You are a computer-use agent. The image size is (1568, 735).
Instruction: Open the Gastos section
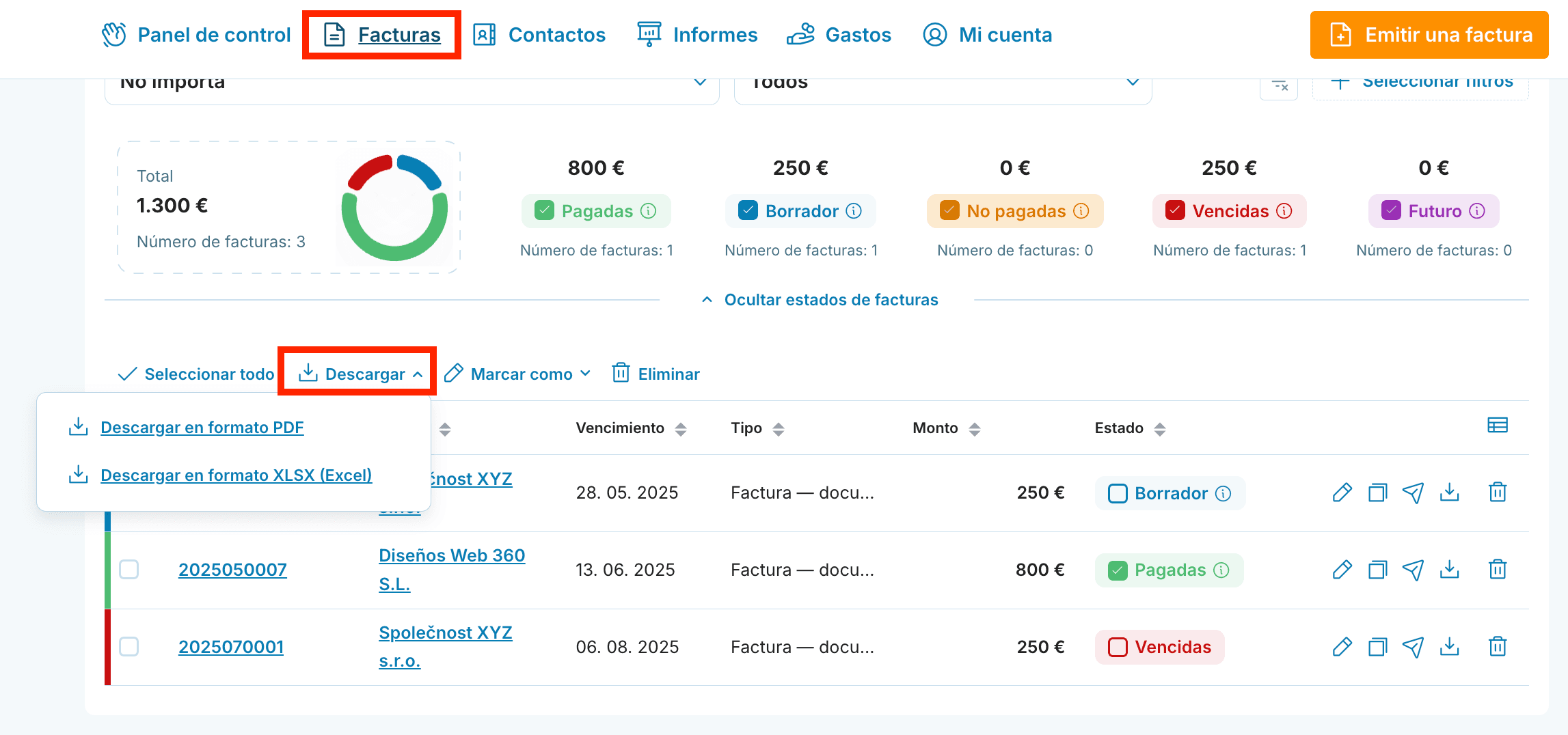[839, 35]
